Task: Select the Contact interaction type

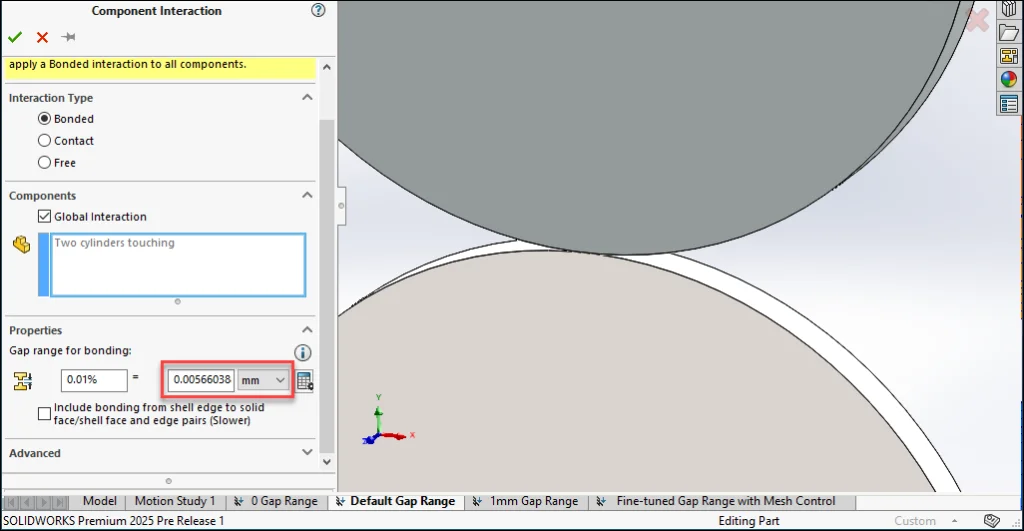Action: pos(44,140)
